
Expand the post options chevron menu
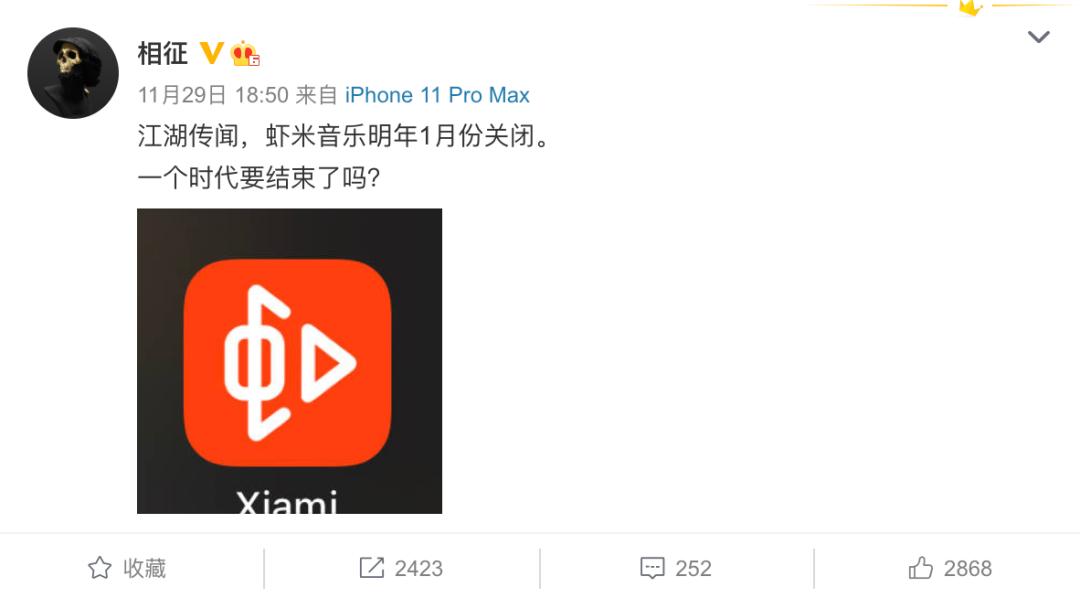click(1039, 37)
